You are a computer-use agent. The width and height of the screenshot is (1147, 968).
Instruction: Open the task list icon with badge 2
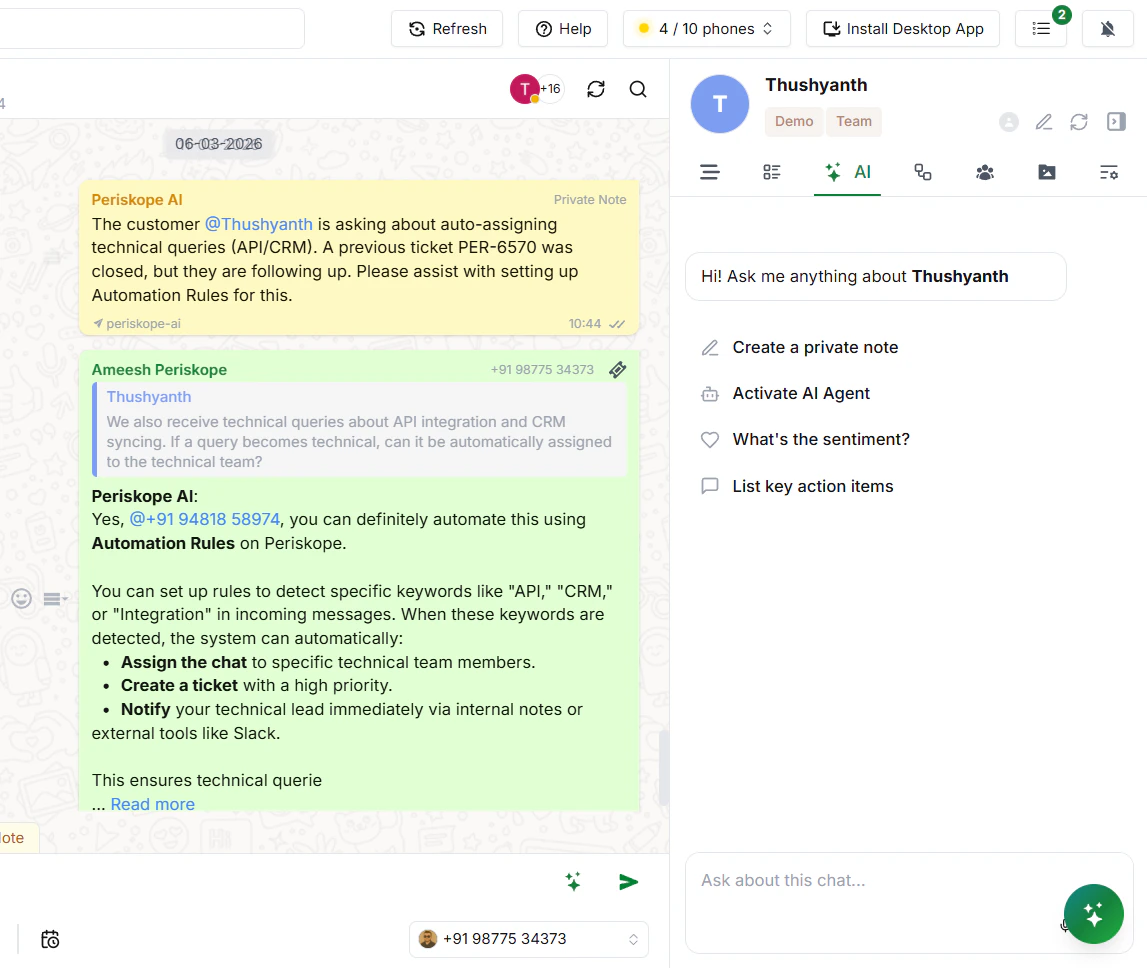[1041, 29]
